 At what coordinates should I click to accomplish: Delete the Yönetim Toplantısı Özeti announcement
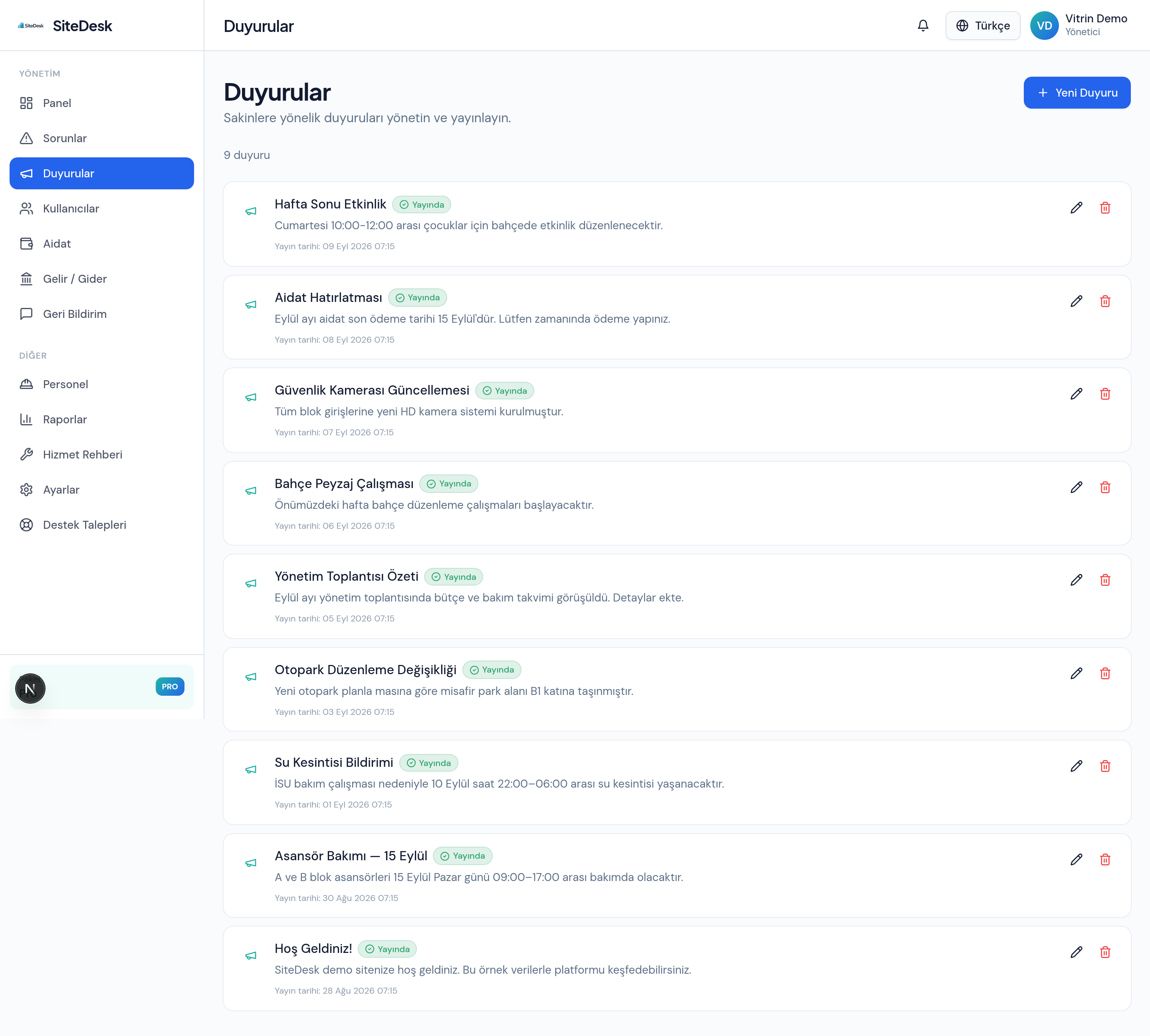click(1105, 580)
